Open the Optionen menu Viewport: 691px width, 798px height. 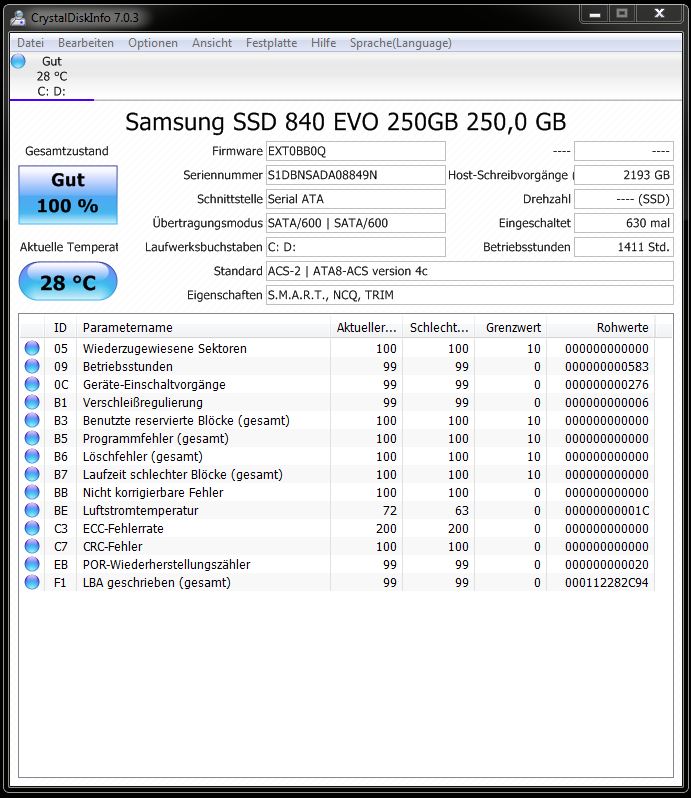[x=153, y=43]
